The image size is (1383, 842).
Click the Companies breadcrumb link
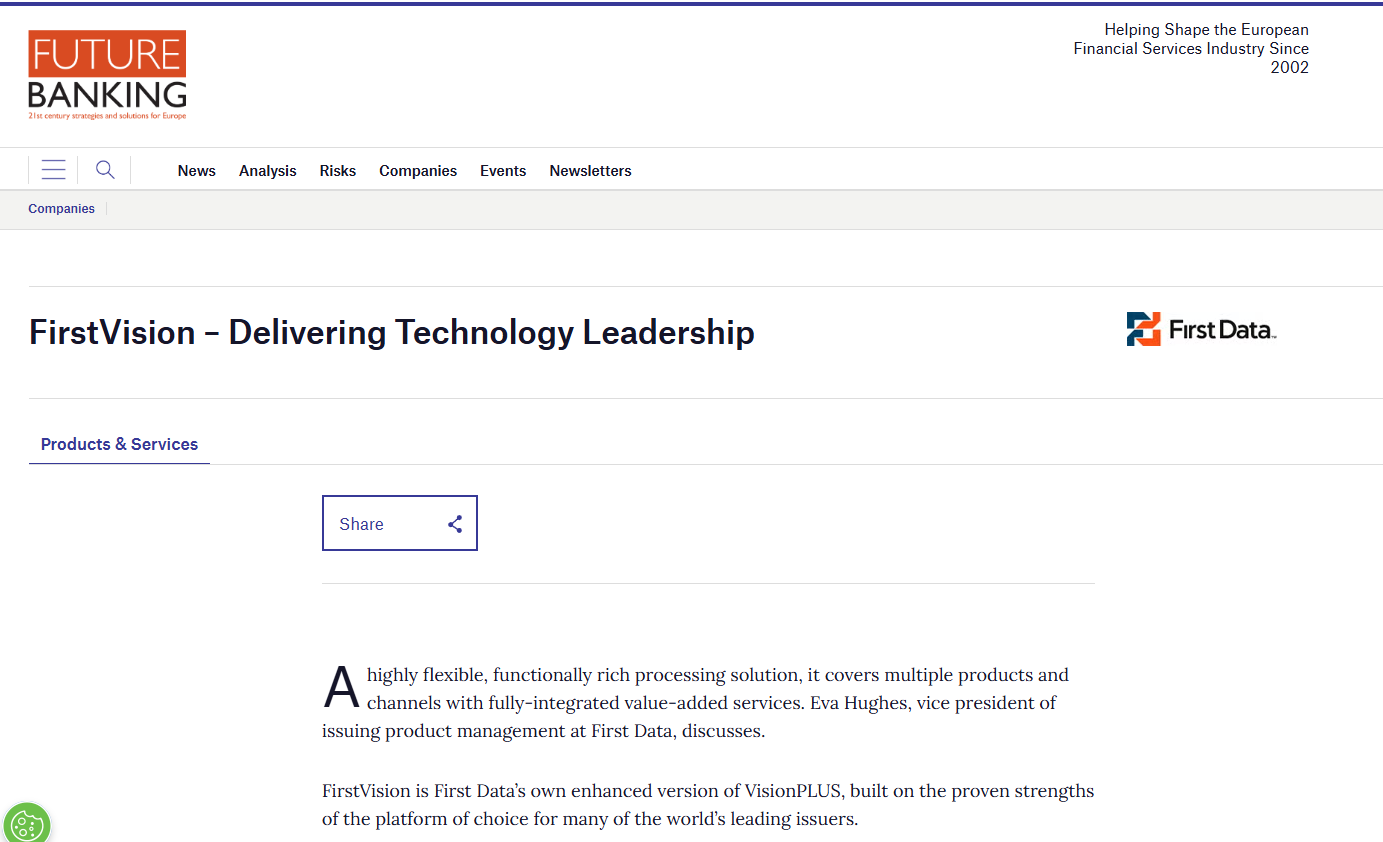click(62, 209)
